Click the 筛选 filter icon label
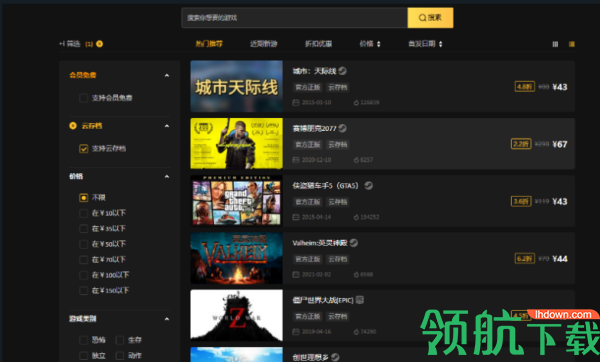This screenshot has height=362, width=600. (70, 44)
